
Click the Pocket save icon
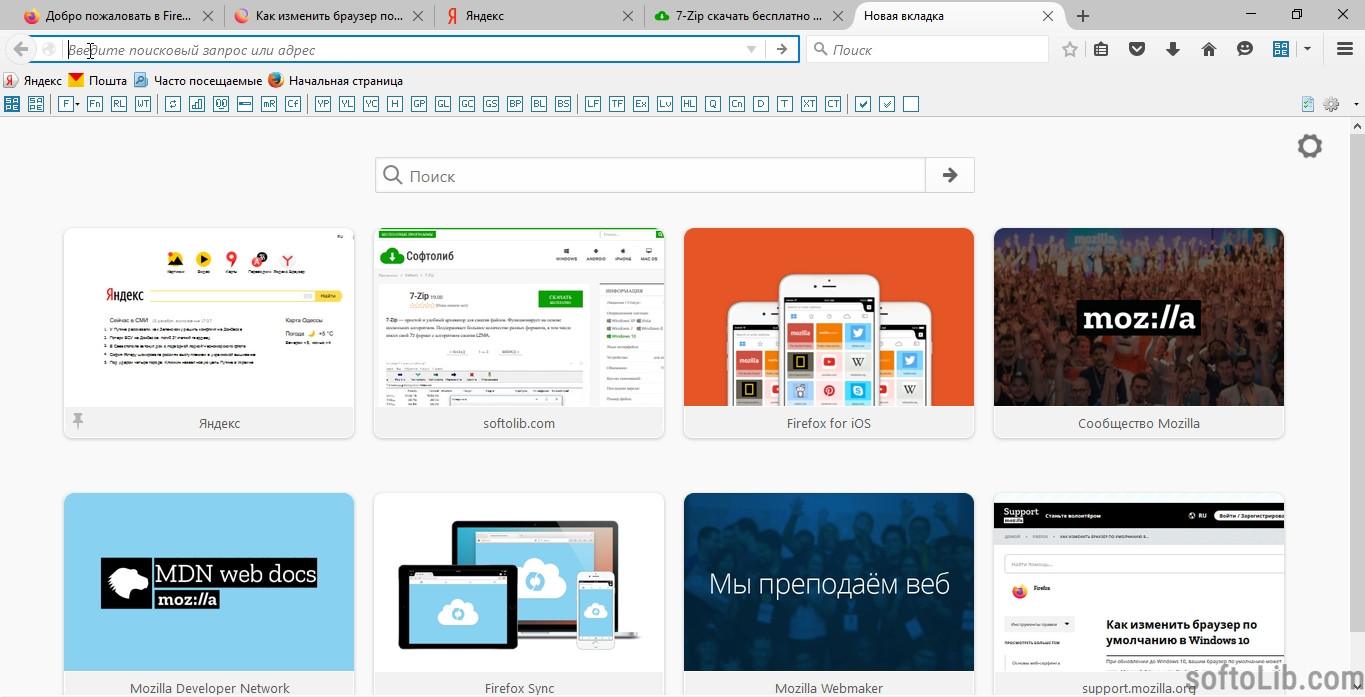tap(1137, 49)
